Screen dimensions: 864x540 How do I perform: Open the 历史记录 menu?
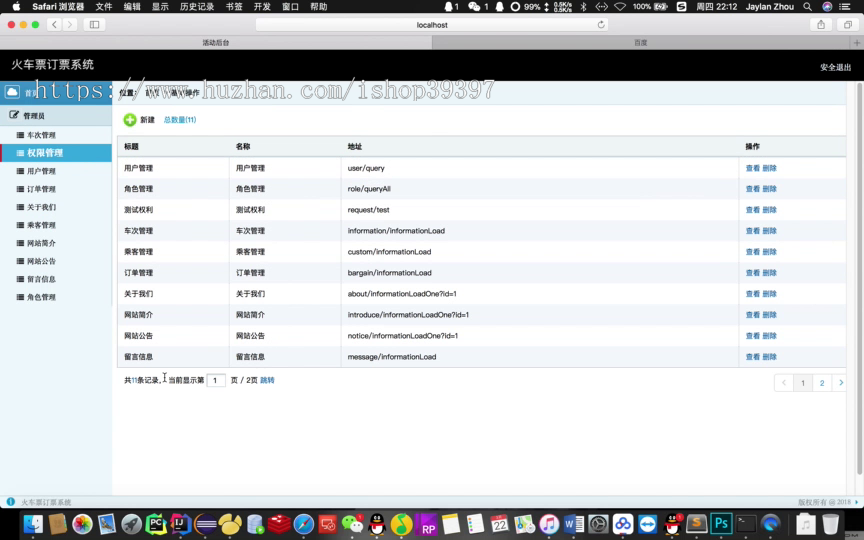(197, 7)
